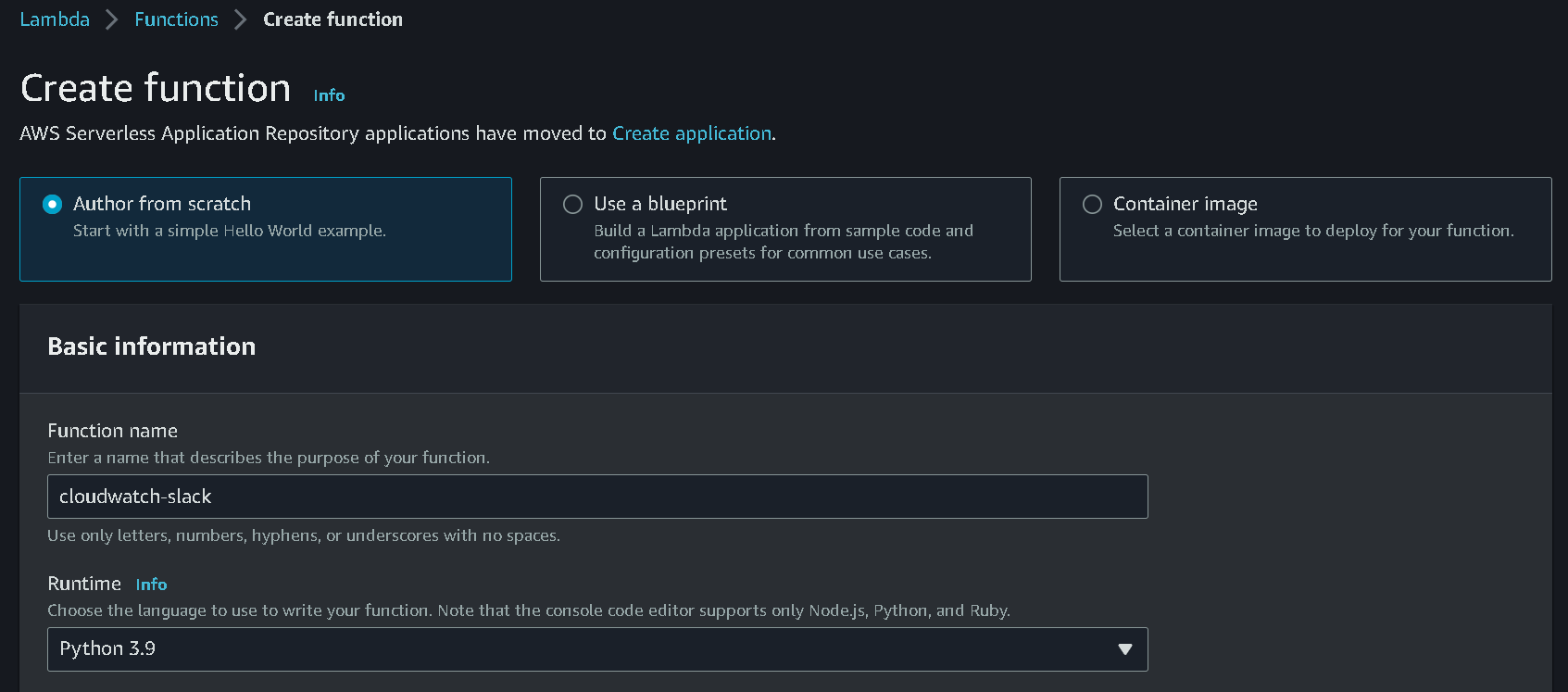Click the blueprint card description text

coord(783,242)
